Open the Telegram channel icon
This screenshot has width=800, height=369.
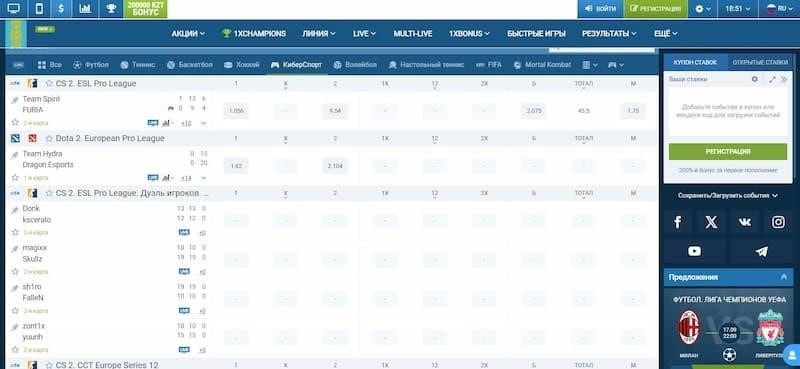[761, 251]
